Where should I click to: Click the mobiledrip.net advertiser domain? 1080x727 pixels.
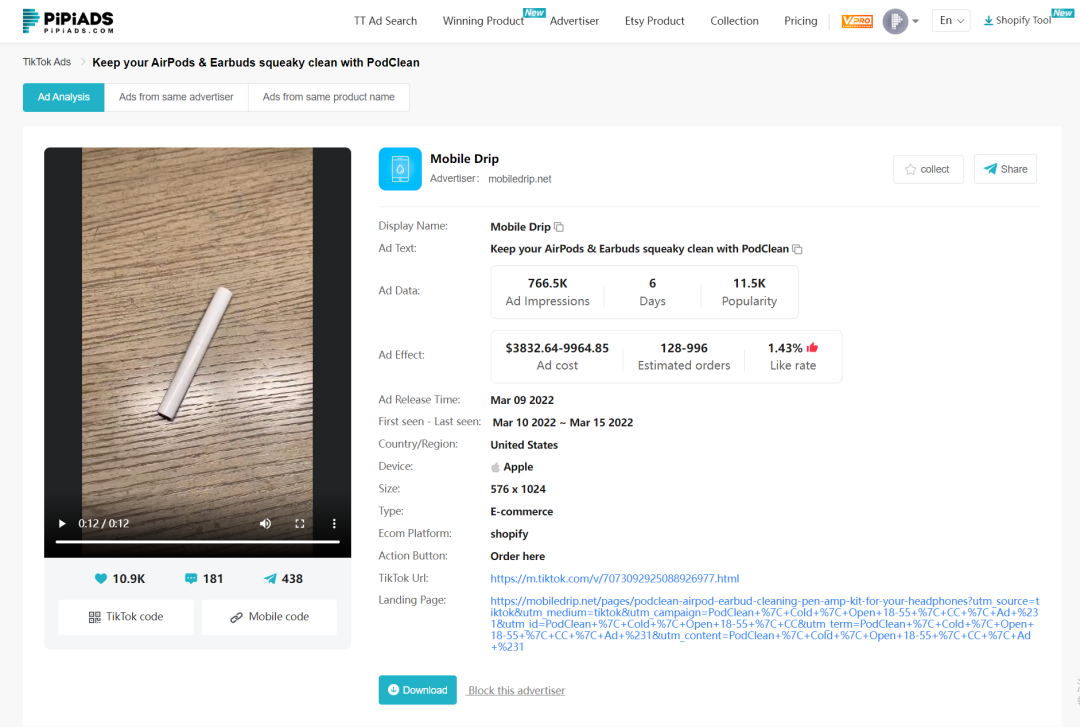click(x=519, y=179)
